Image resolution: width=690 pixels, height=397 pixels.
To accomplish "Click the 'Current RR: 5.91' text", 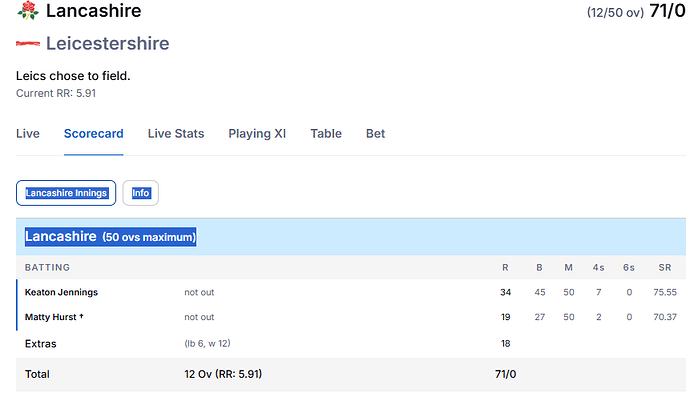I will pyautogui.click(x=56, y=93).
